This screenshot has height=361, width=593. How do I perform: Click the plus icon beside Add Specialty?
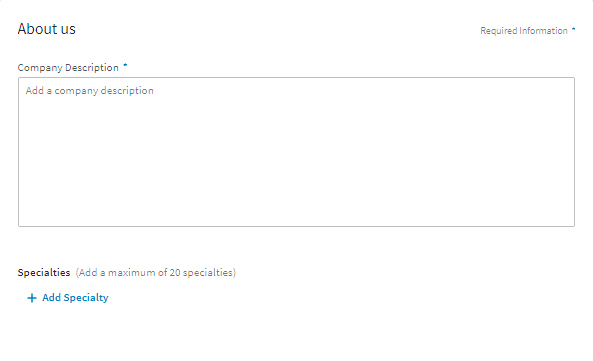pos(32,298)
